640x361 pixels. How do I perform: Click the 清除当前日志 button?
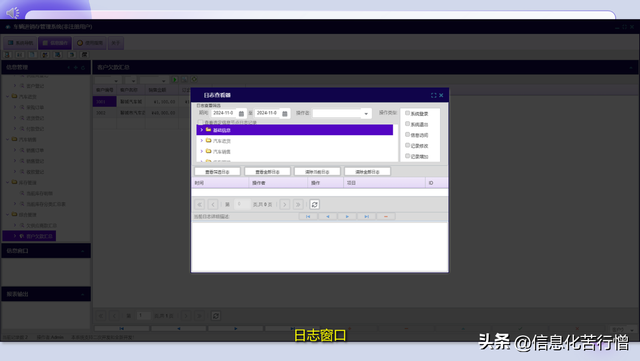pos(317,172)
